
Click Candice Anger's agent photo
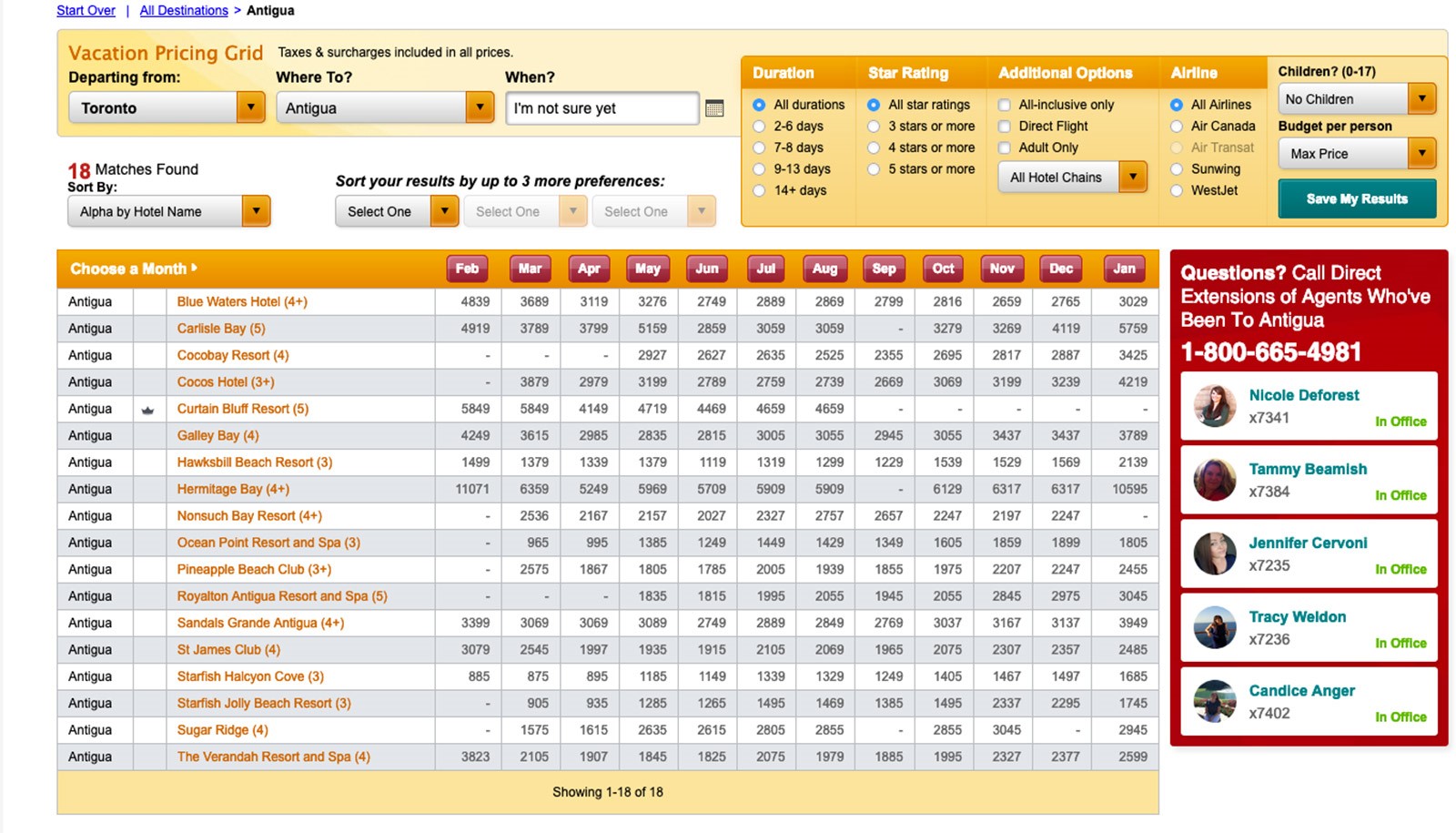[x=1214, y=701]
